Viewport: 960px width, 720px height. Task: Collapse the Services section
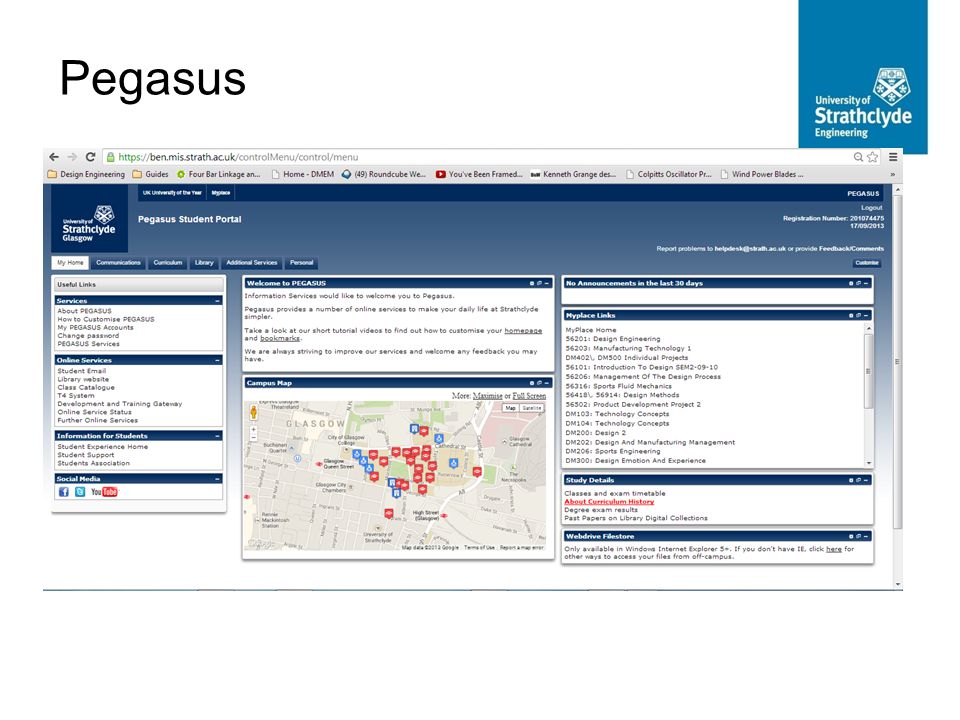tap(217, 301)
